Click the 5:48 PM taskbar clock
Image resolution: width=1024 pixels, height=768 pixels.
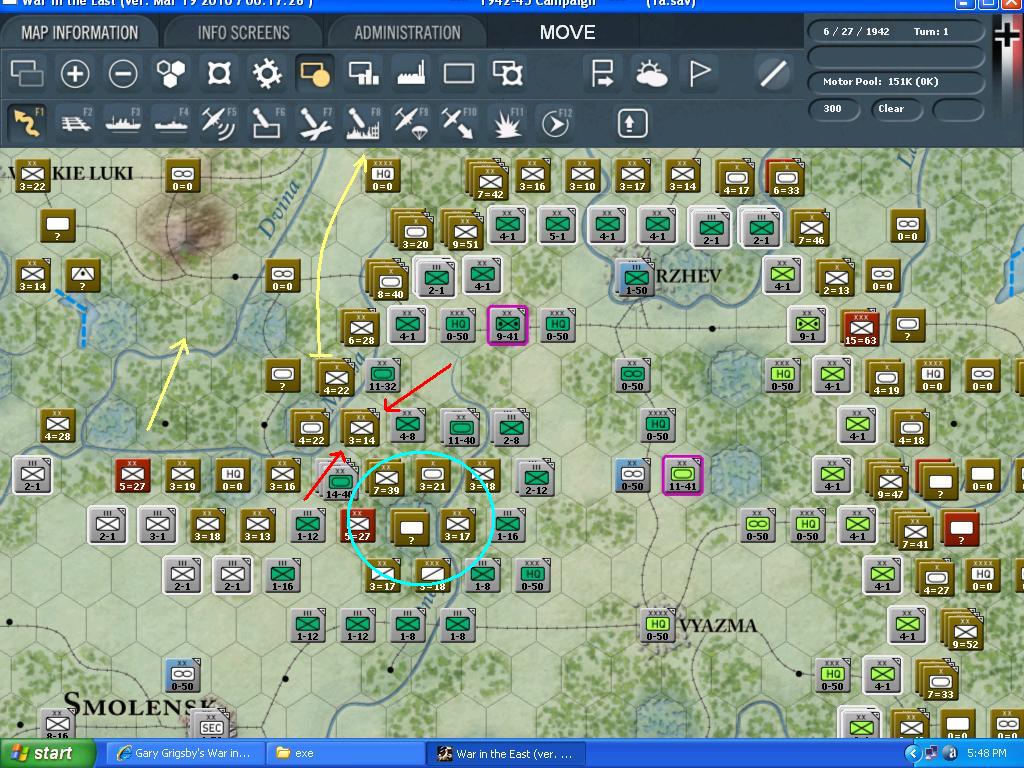pyautogui.click(x=987, y=754)
